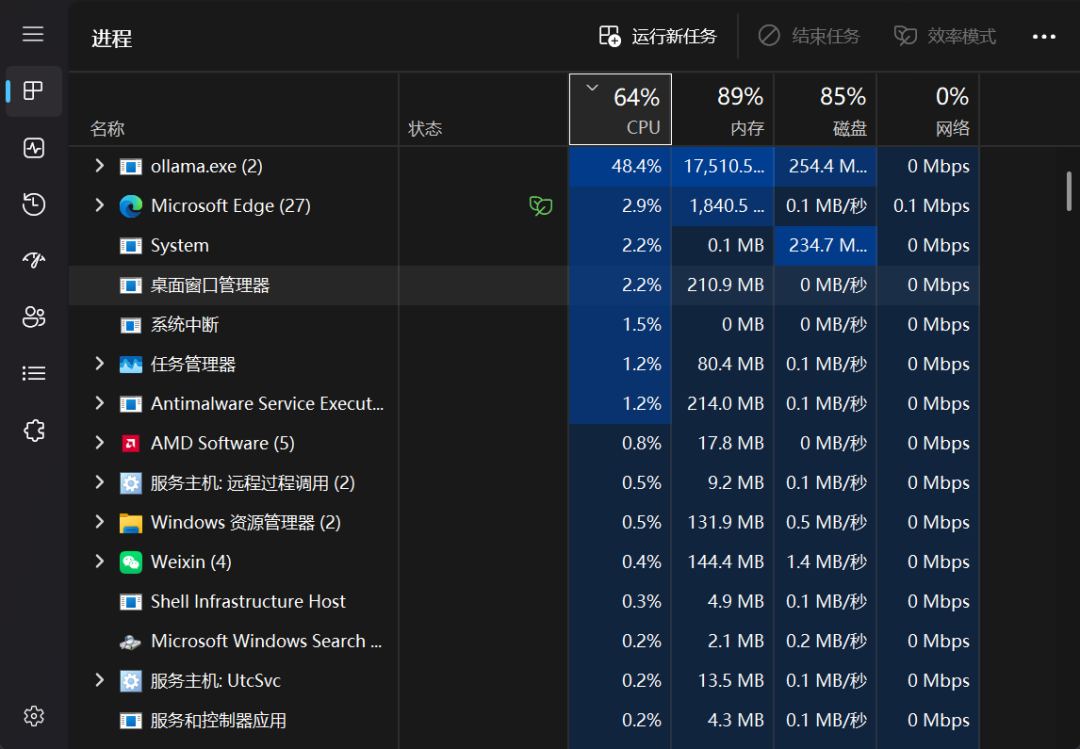This screenshot has width=1080, height=749.
Task: Open the Details list page in sidebar
Action: tap(34, 373)
